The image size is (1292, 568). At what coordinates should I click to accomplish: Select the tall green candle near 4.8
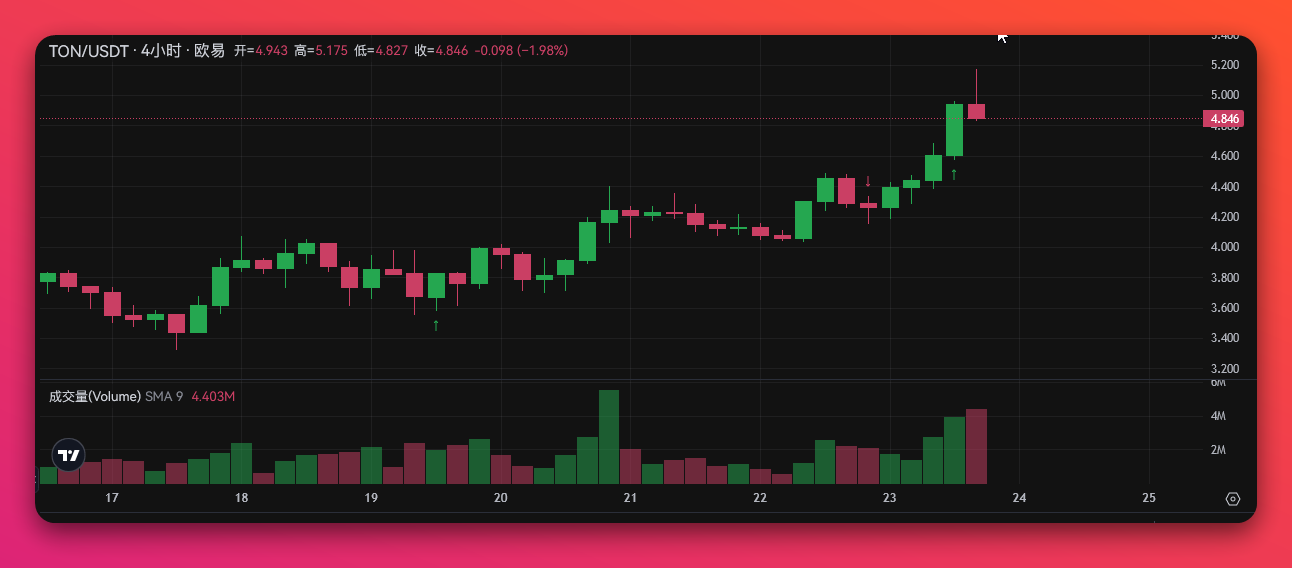tap(954, 130)
